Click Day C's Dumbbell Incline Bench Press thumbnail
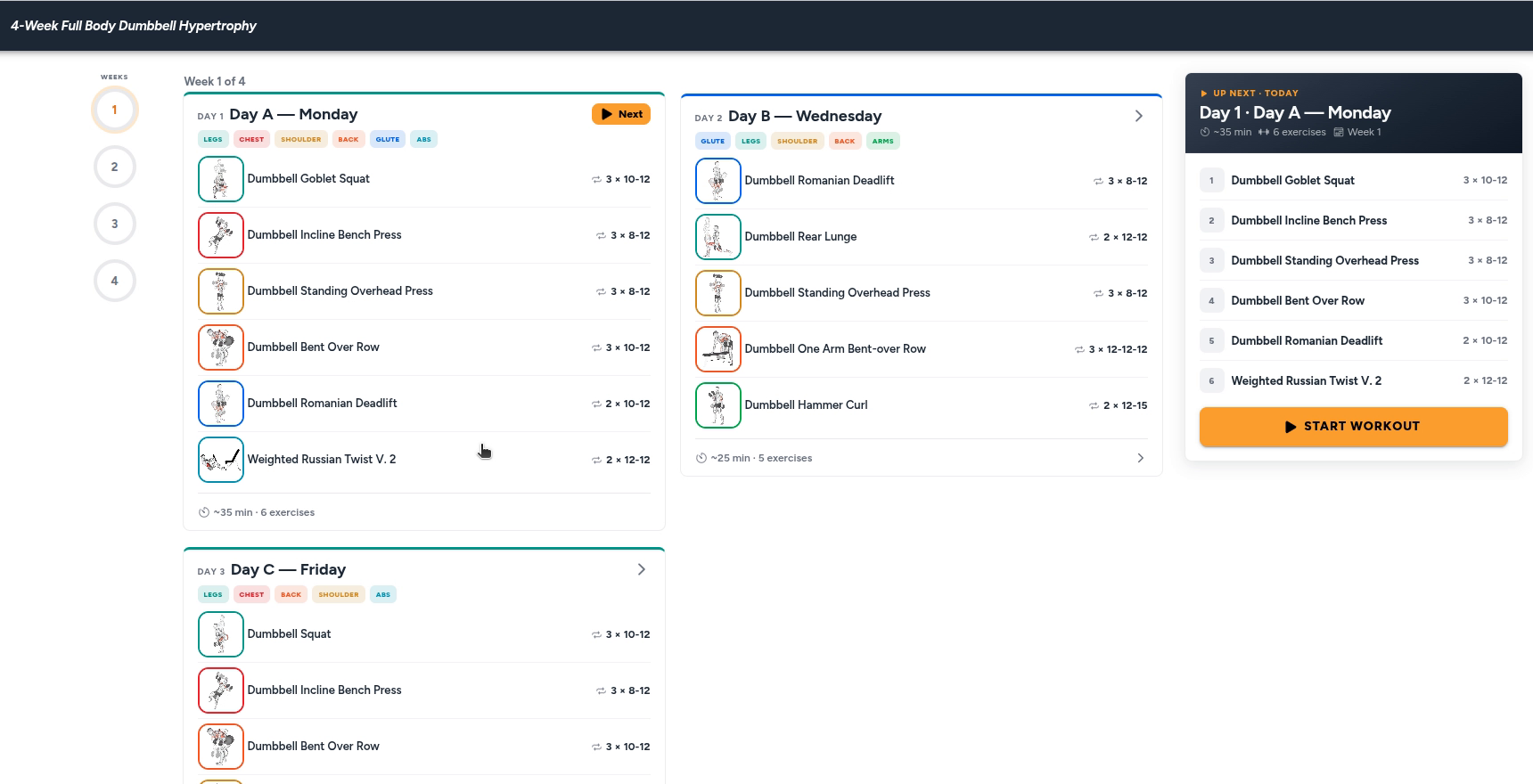Screen dimensions: 1533x784 click(221, 690)
